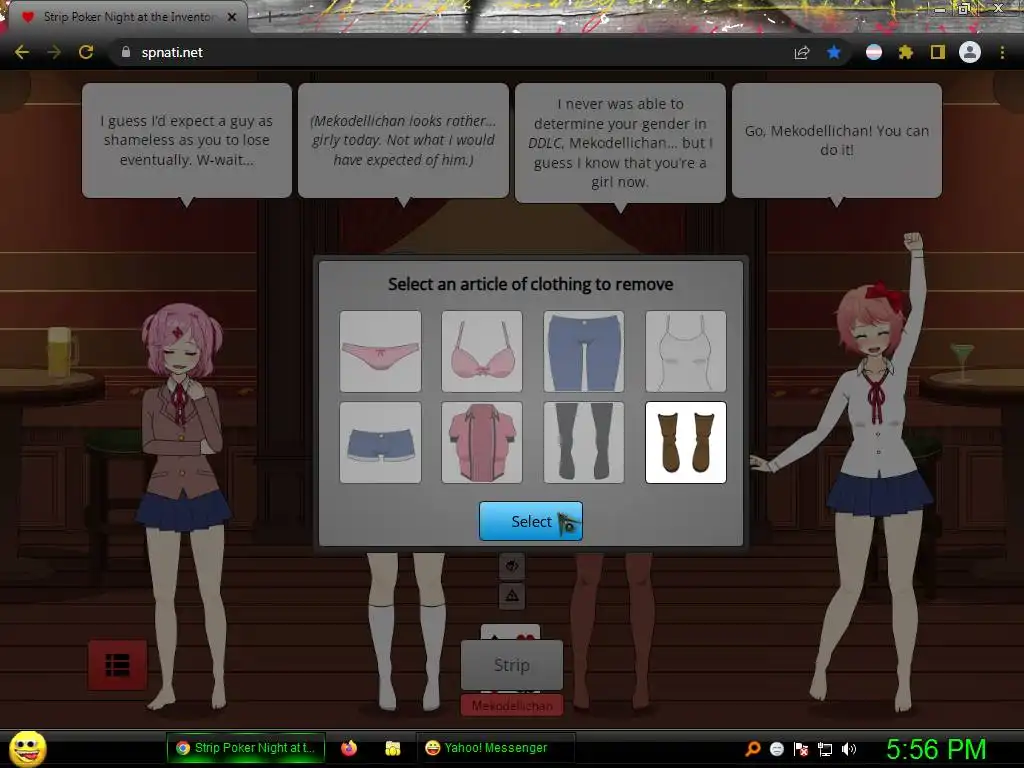Launch Firefox from the taskbar
The height and width of the screenshot is (768, 1024).
pyautogui.click(x=349, y=748)
